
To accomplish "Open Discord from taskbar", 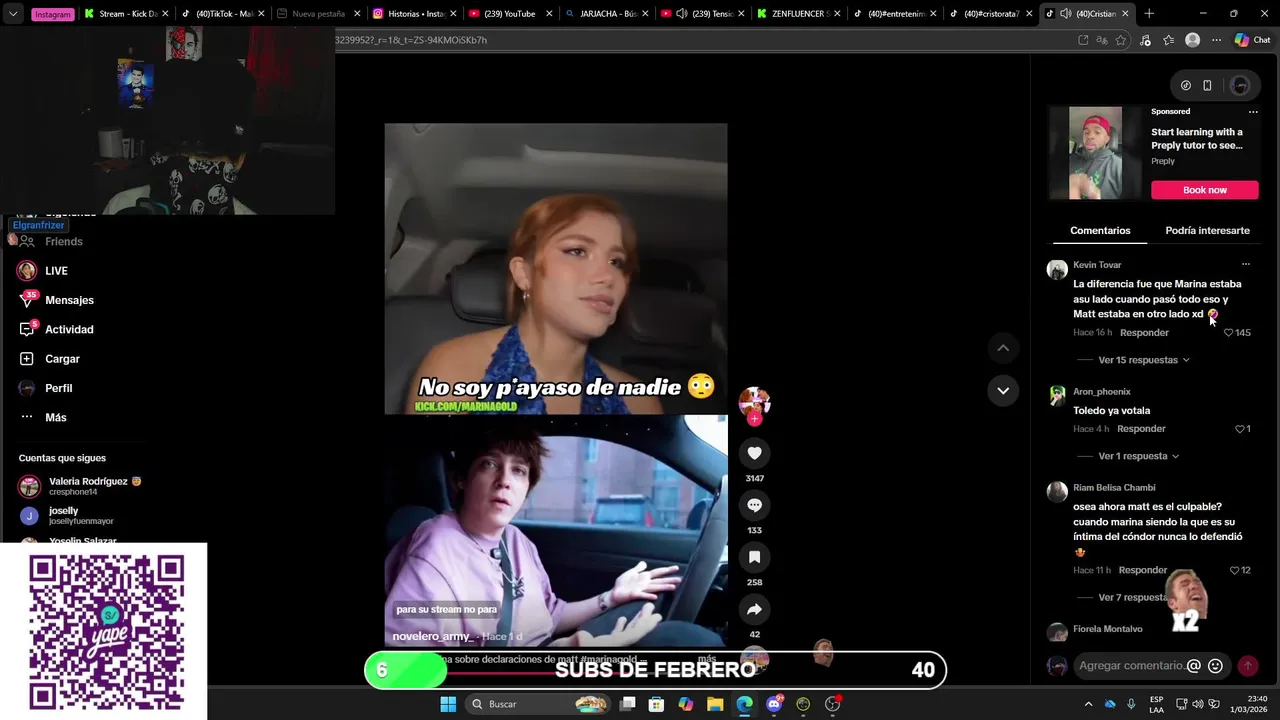I will click(x=774, y=704).
